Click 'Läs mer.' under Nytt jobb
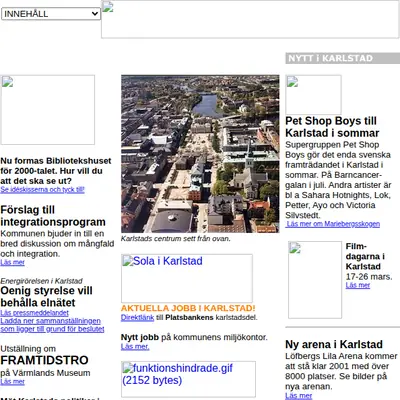This screenshot has height=400, width=400. [x=135, y=347]
